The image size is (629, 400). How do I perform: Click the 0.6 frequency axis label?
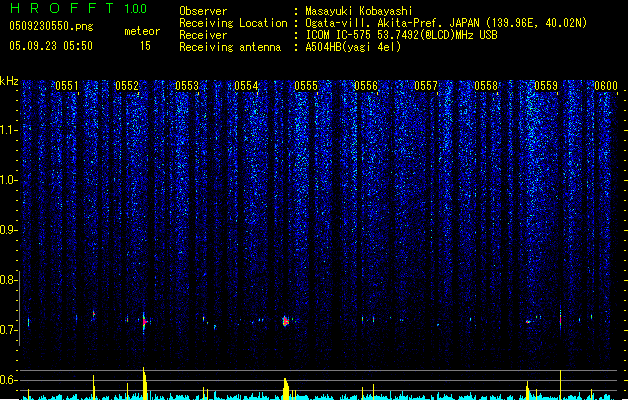pos(8,380)
